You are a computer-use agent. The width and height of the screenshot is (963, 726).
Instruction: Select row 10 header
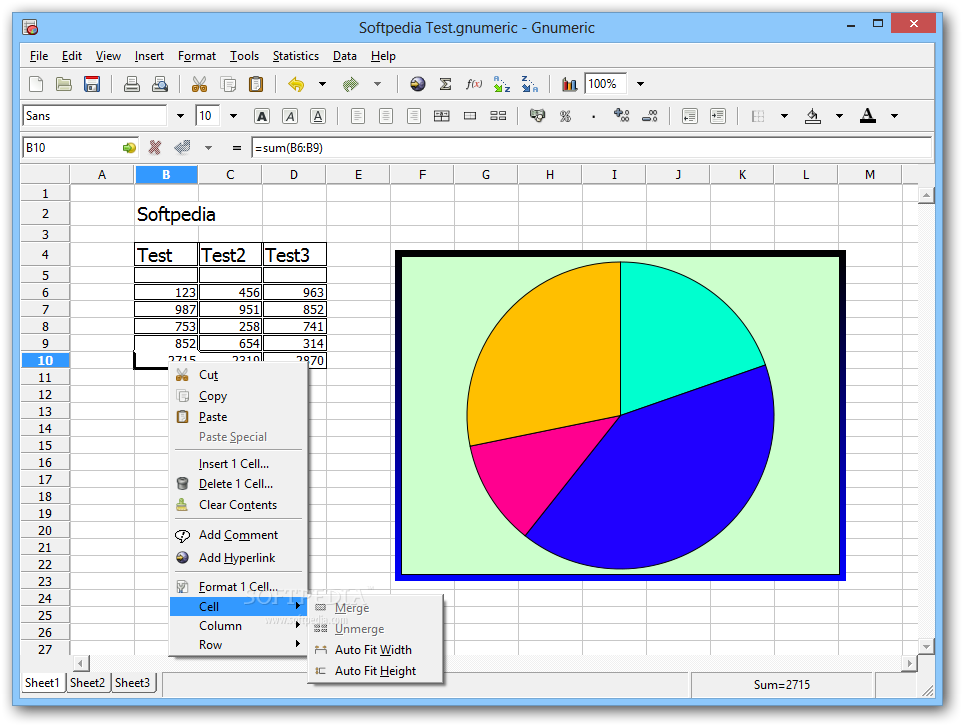tap(45, 361)
